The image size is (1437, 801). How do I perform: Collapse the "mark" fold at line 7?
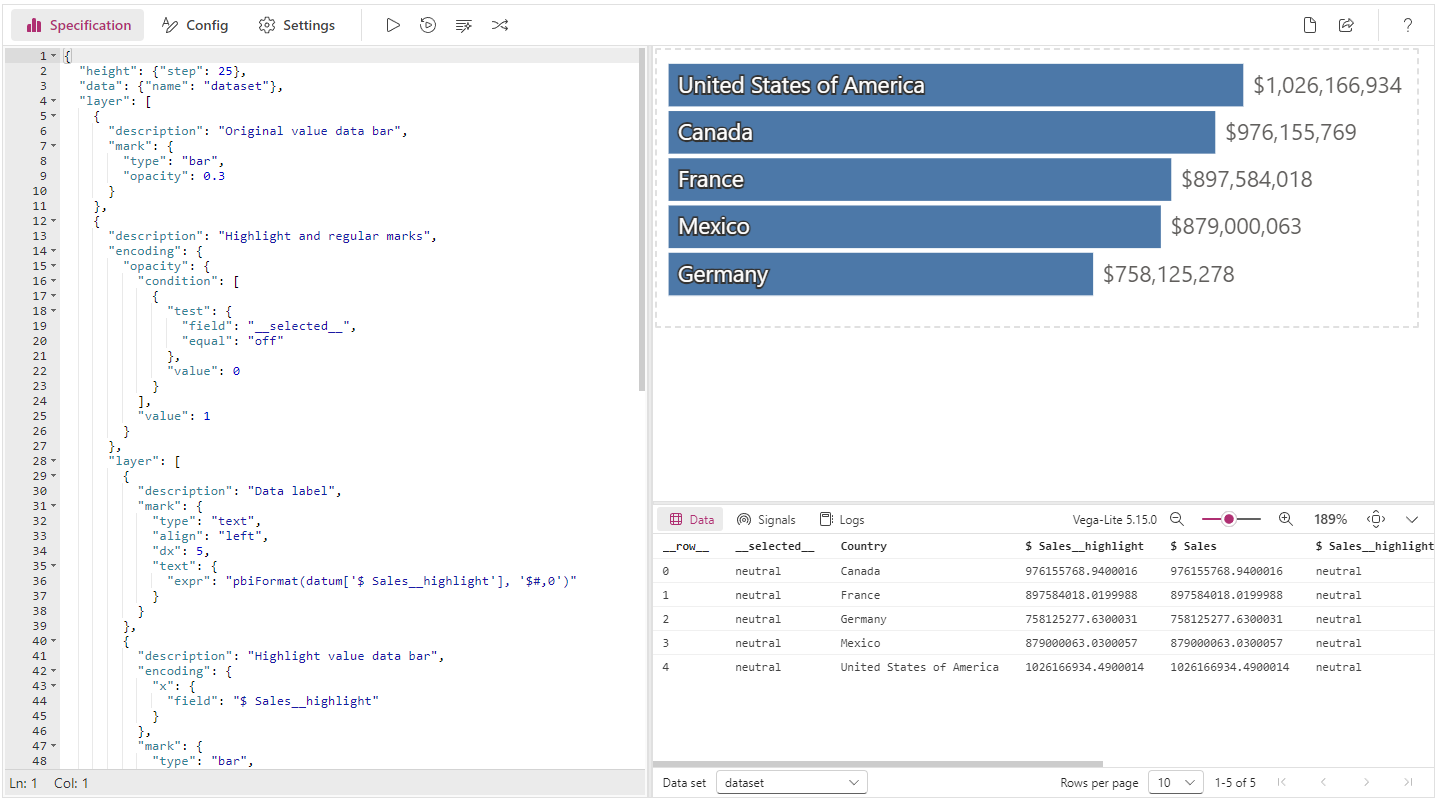[x=53, y=146]
